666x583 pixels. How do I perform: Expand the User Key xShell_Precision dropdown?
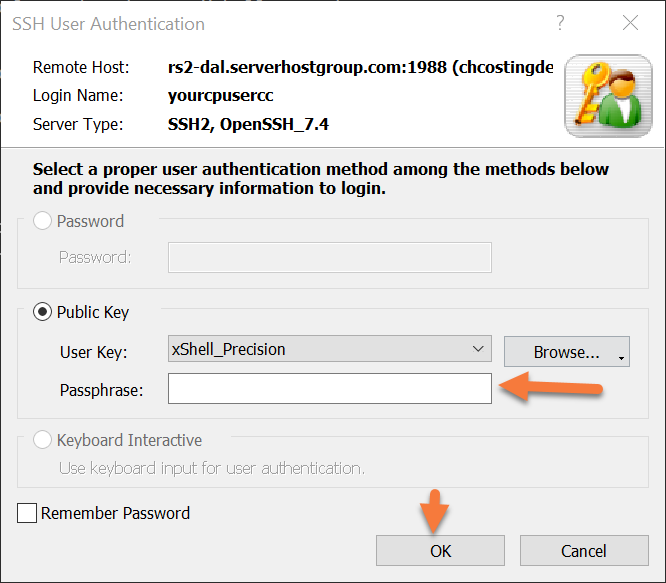click(477, 349)
